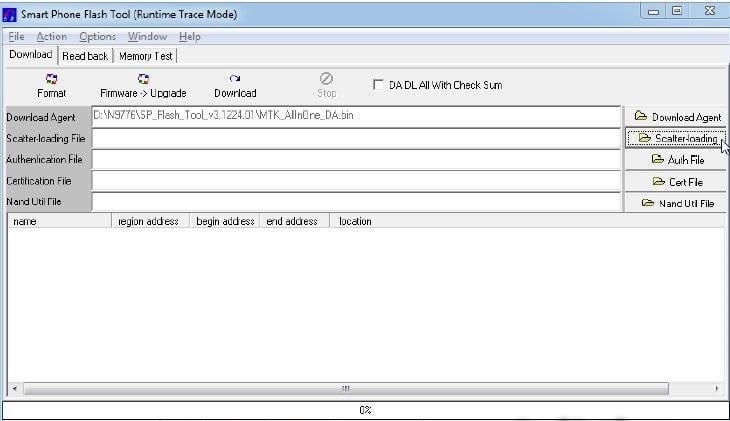The image size is (730, 421).
Task: Click the scrollbar right arrow
Action: [x=716, y=388]
